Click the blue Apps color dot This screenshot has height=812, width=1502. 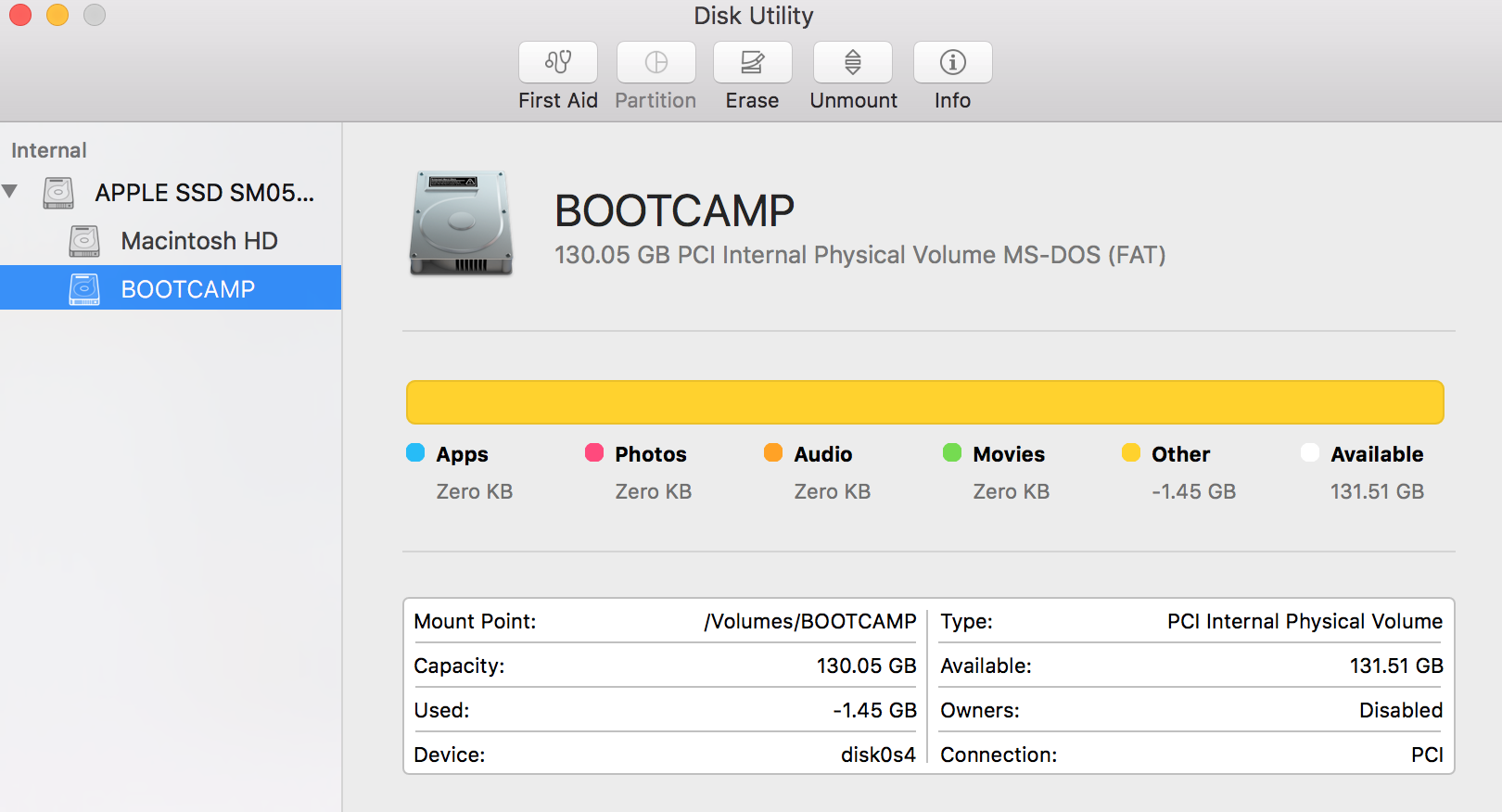coord(415,452)
